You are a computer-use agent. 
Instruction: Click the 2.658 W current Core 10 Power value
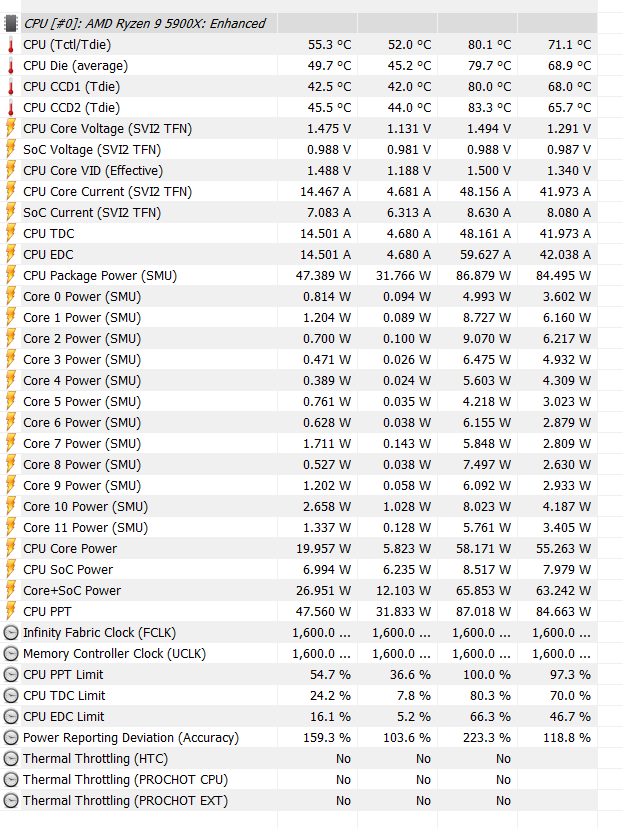327,506
